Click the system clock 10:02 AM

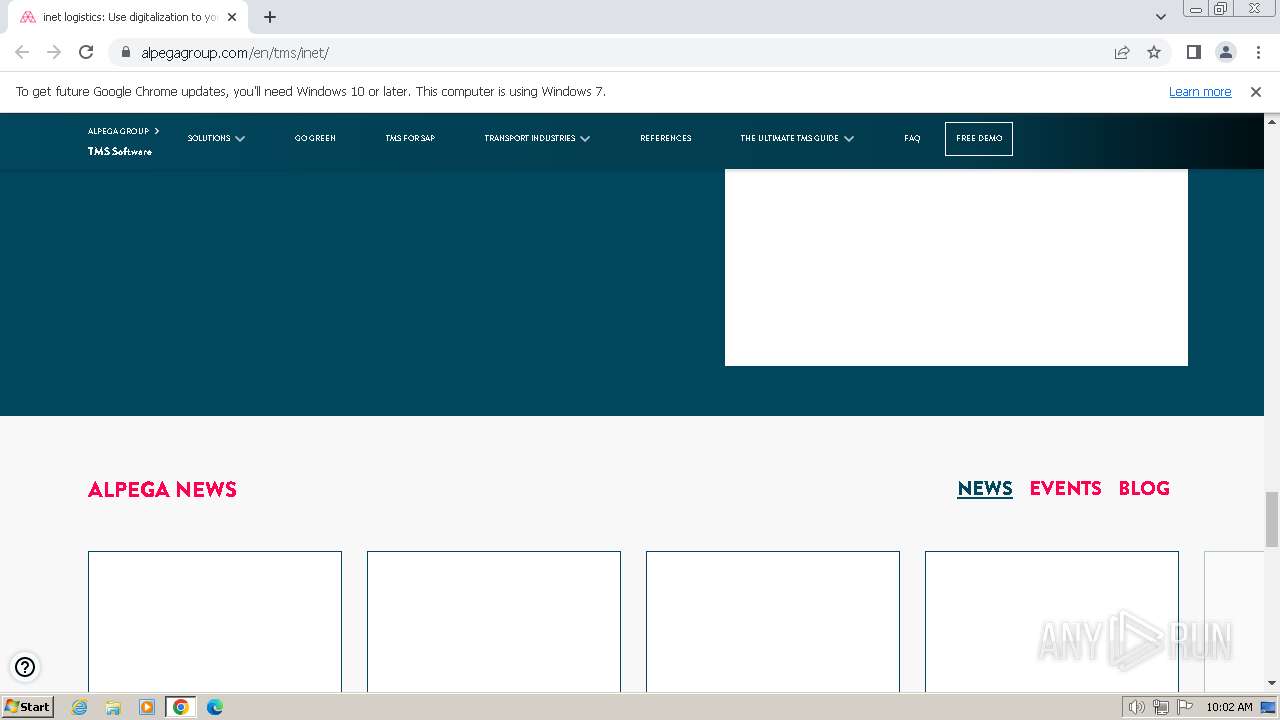pyautogui.click(x=1229, y=707)
